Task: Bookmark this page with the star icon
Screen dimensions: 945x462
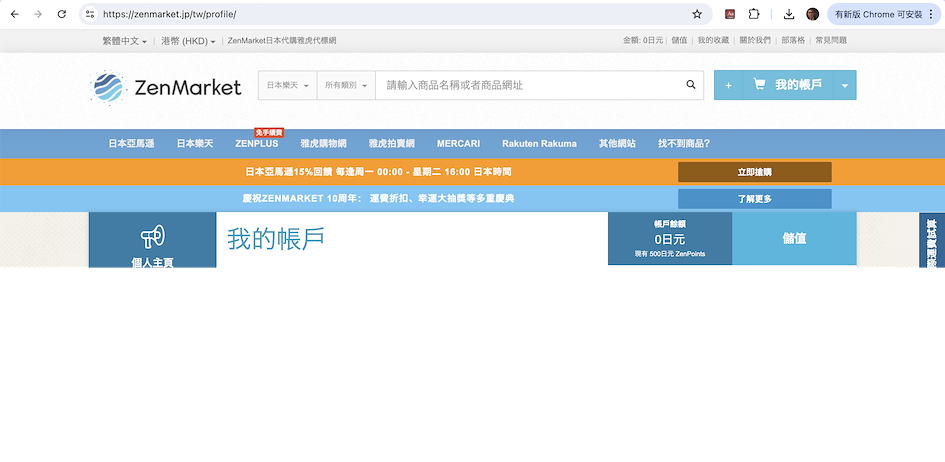Action: pyautogui.click(x=697, y=14)
